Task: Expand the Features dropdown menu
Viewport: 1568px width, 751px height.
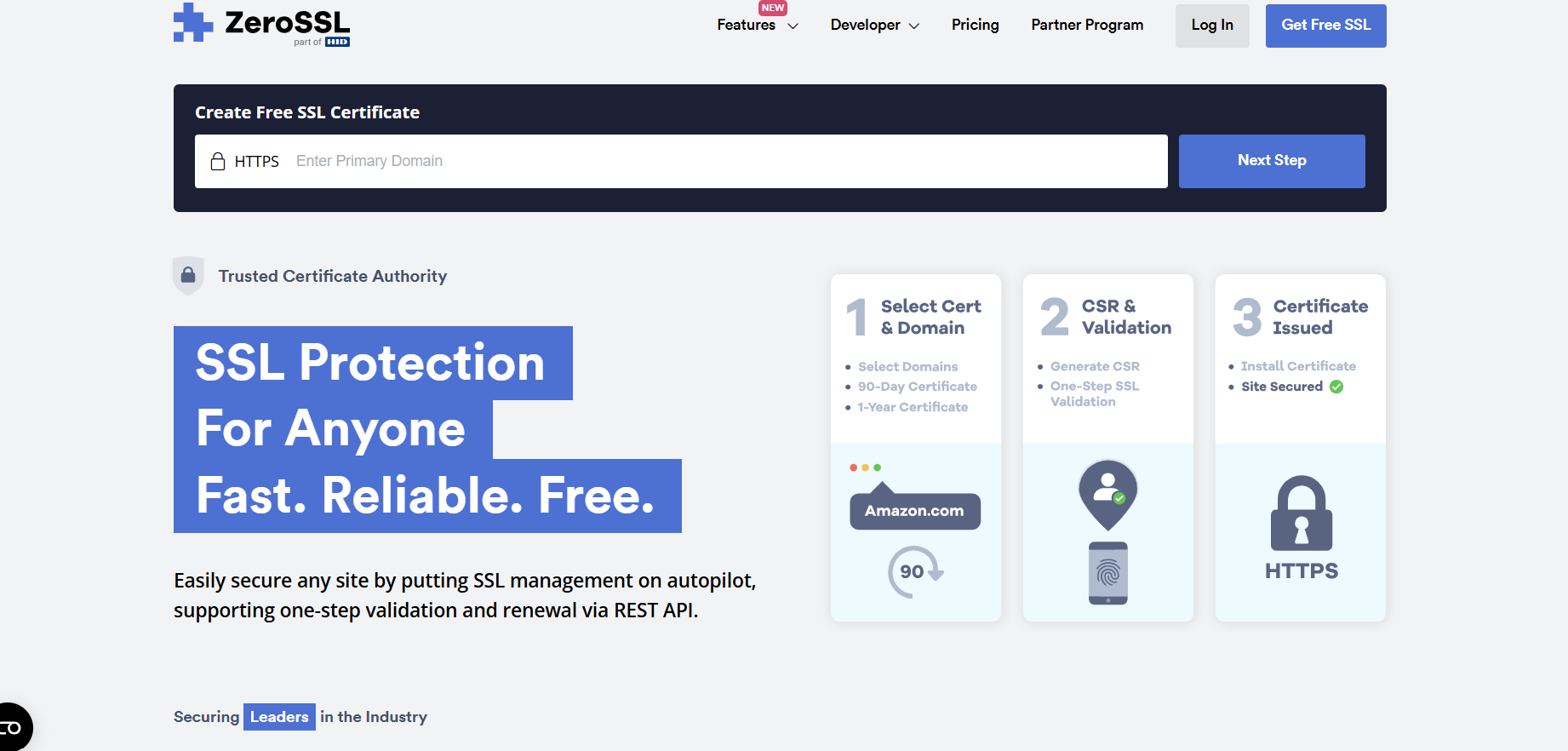Action: (x=758, y=26)
